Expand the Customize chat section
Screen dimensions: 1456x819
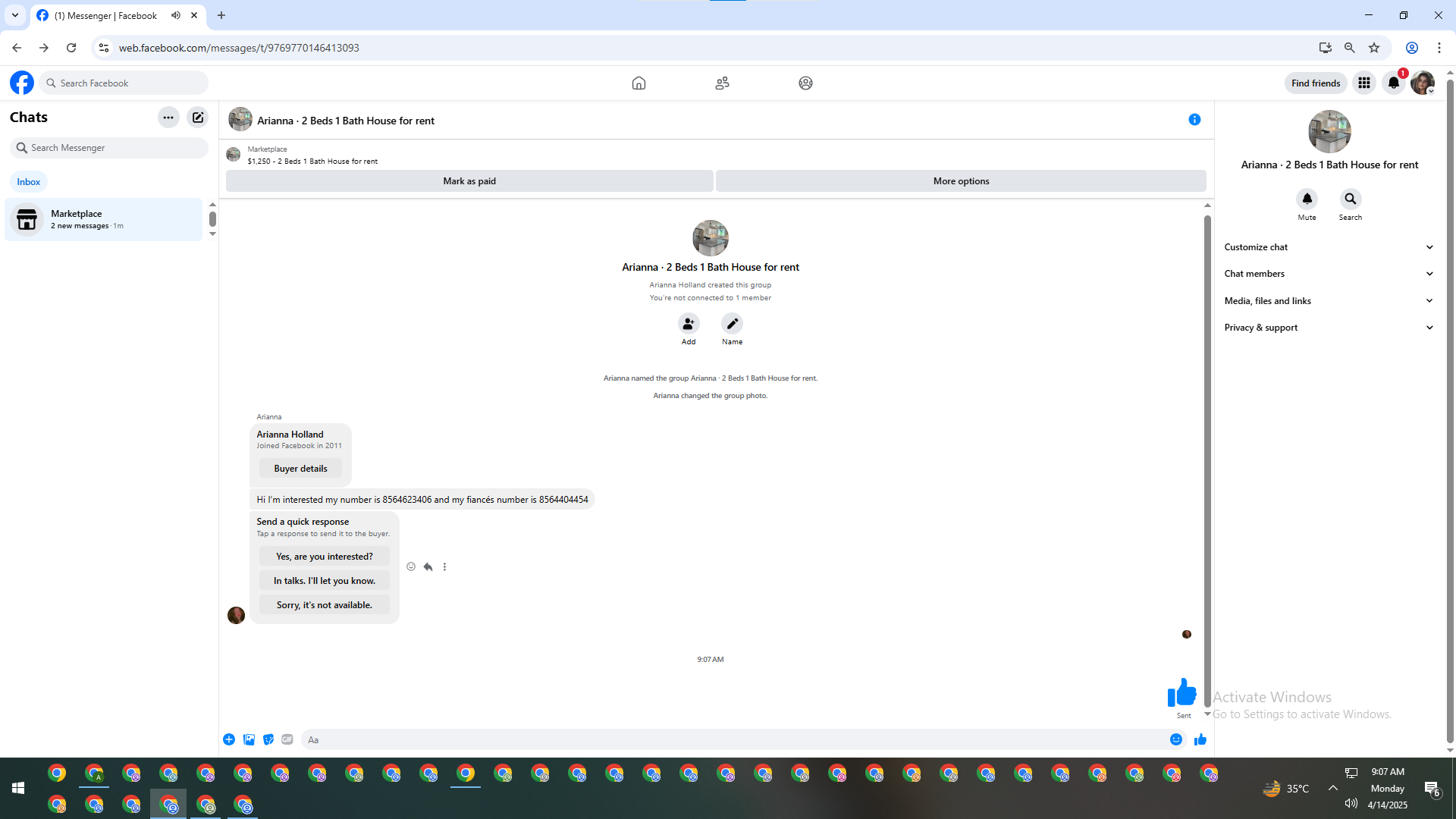(1329, 247)
